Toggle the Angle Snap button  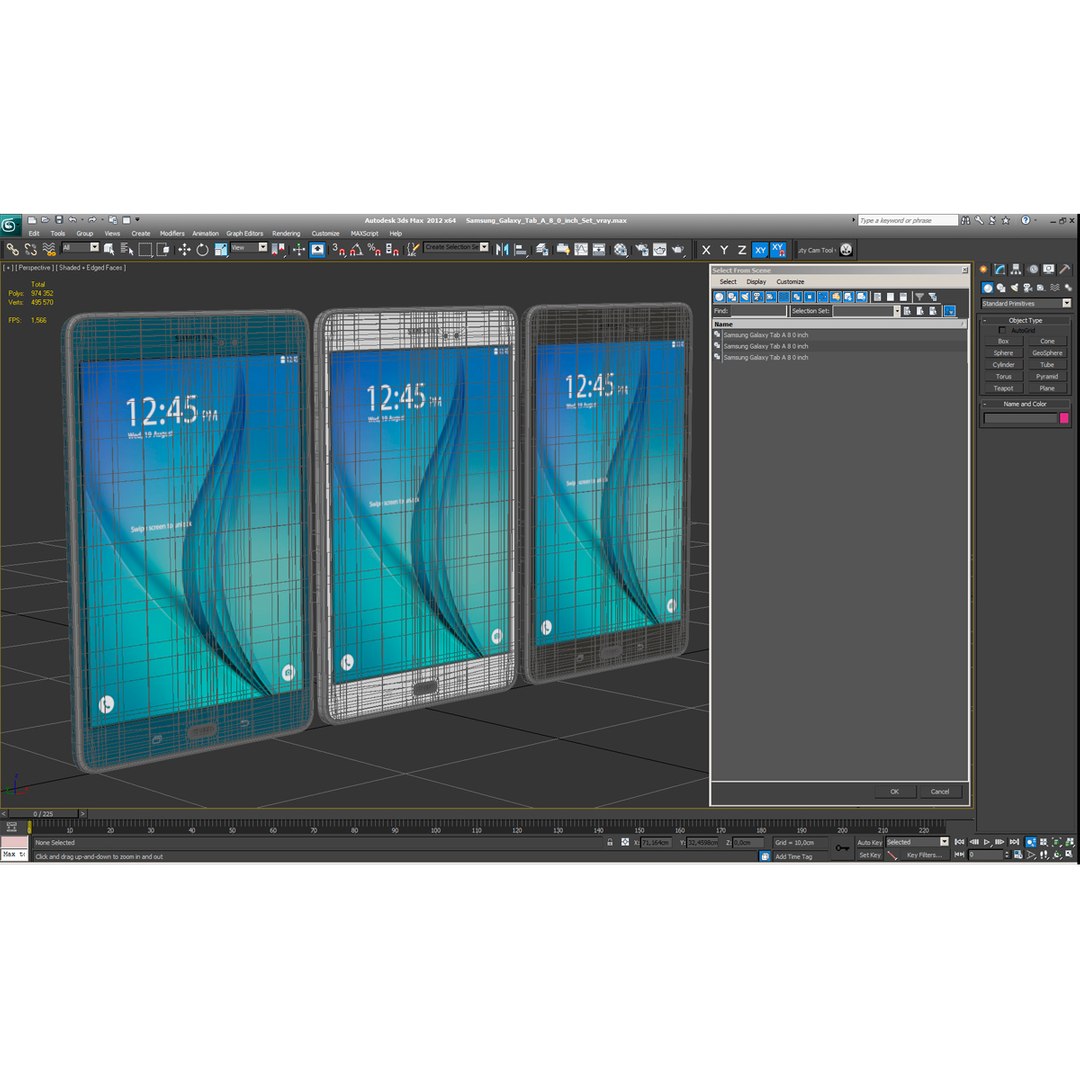(356, 249)
